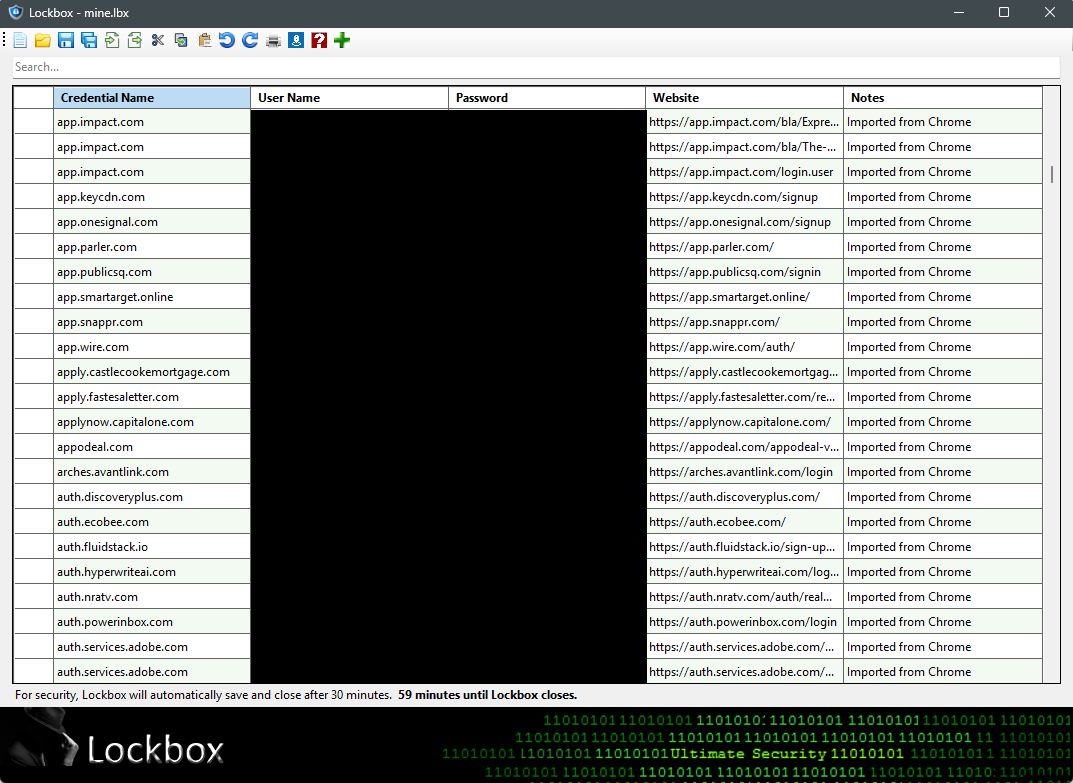
Task: Import credentials into Lockbox
Action: (x=111, y=40)
